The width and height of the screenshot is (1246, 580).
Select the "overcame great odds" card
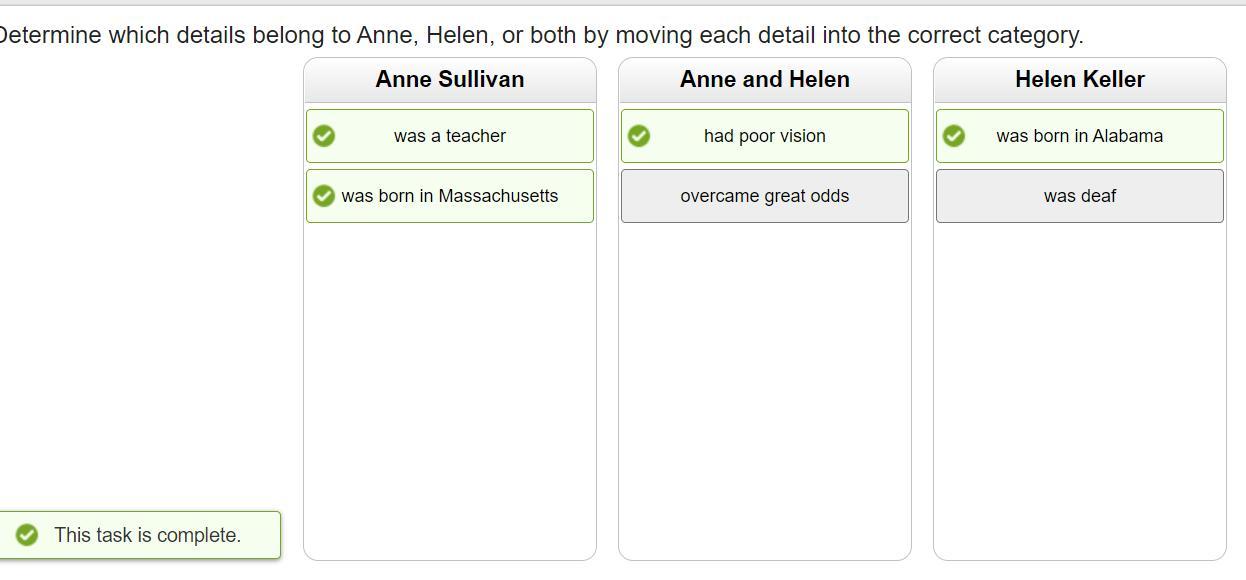(765, 196)
